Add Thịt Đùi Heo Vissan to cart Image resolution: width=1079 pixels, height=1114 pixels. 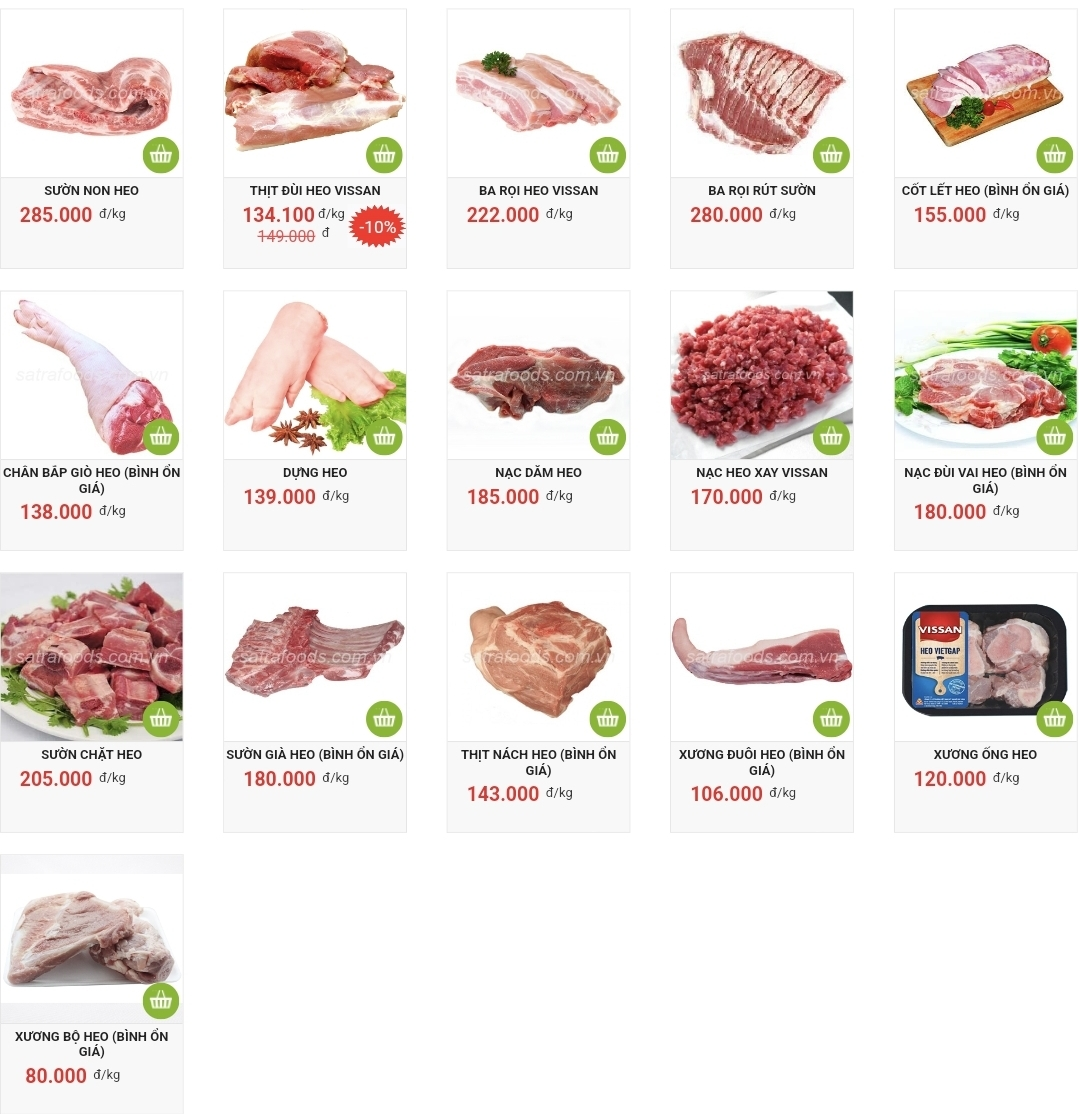[384, 155]
